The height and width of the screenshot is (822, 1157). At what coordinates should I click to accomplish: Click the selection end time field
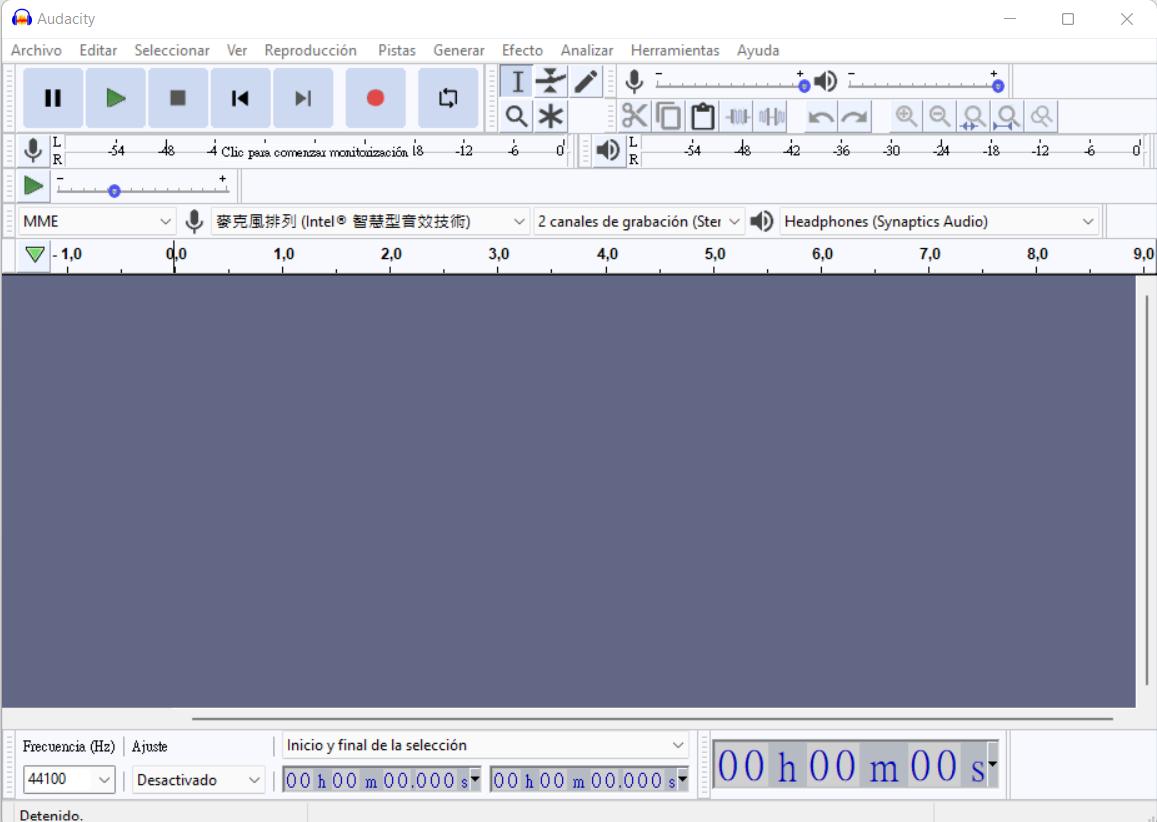pos(583,780)
